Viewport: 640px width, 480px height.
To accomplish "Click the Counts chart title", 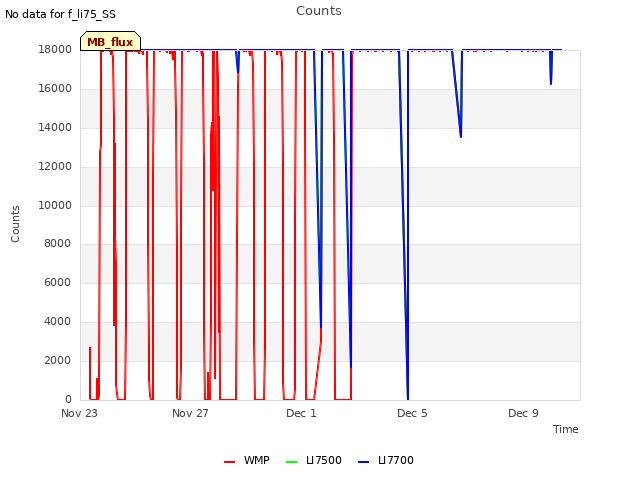I will pos(319,11).
